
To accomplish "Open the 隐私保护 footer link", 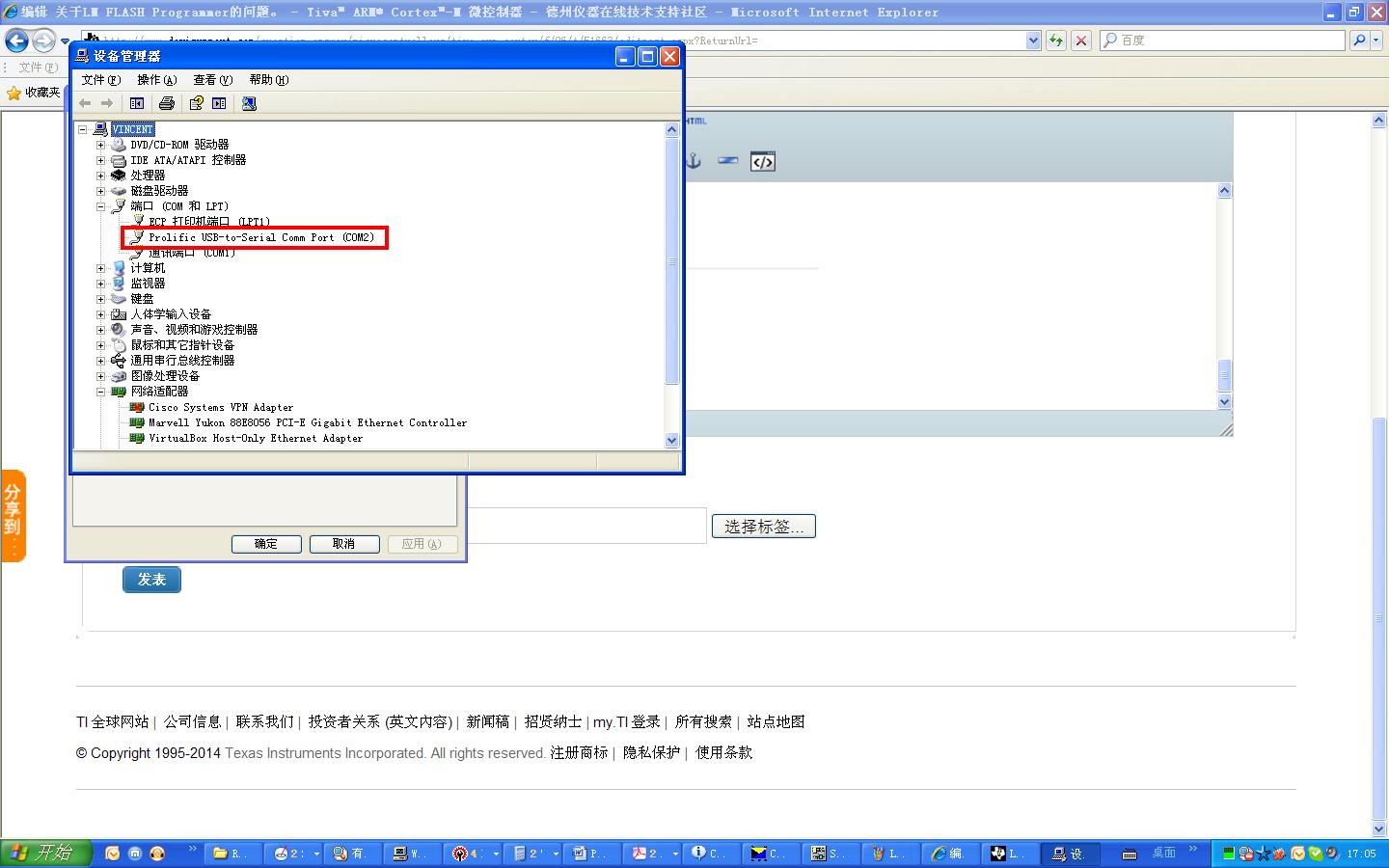I will click(x=651, y=752).
